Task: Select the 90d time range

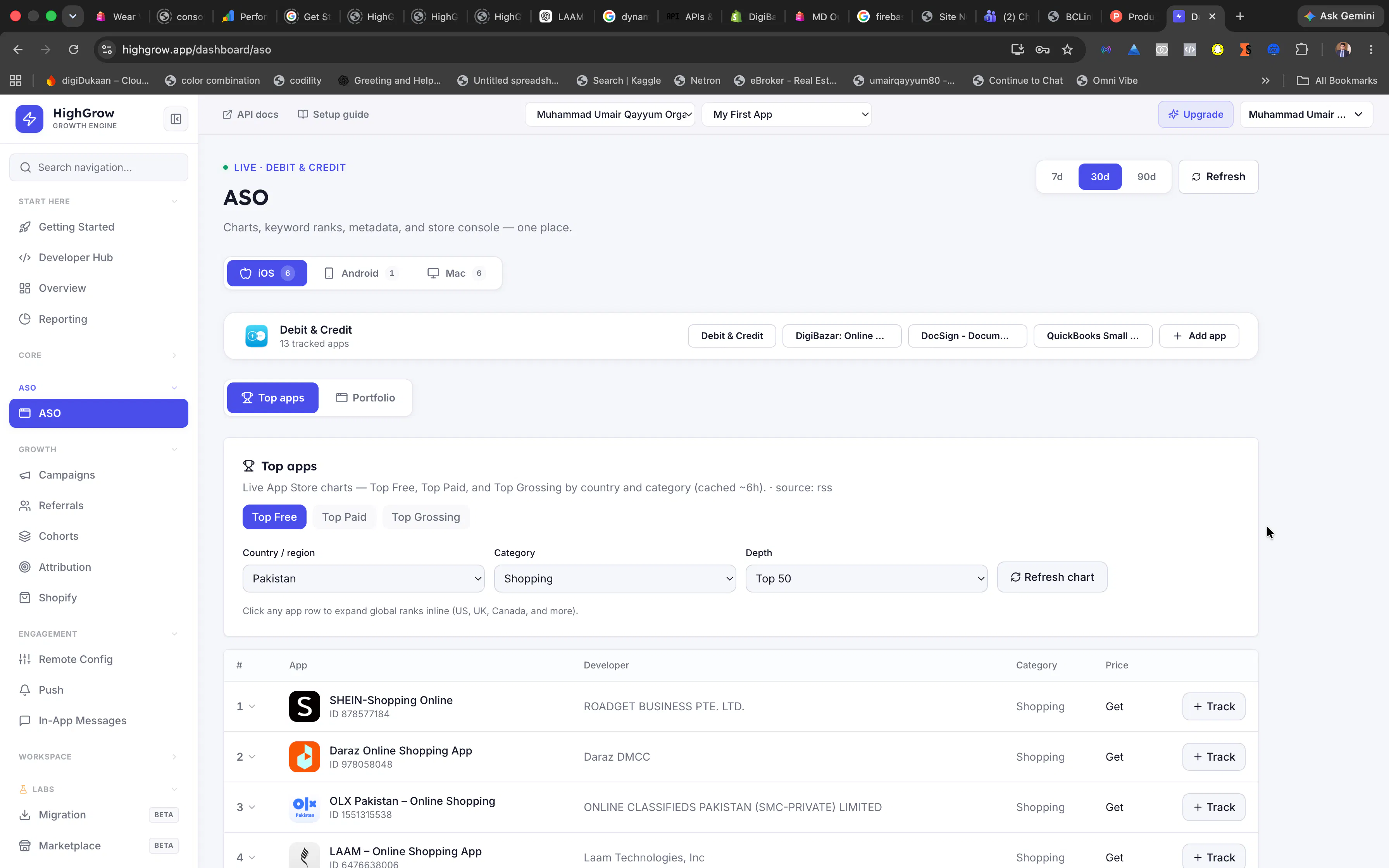Action: tap(1146, 177)
